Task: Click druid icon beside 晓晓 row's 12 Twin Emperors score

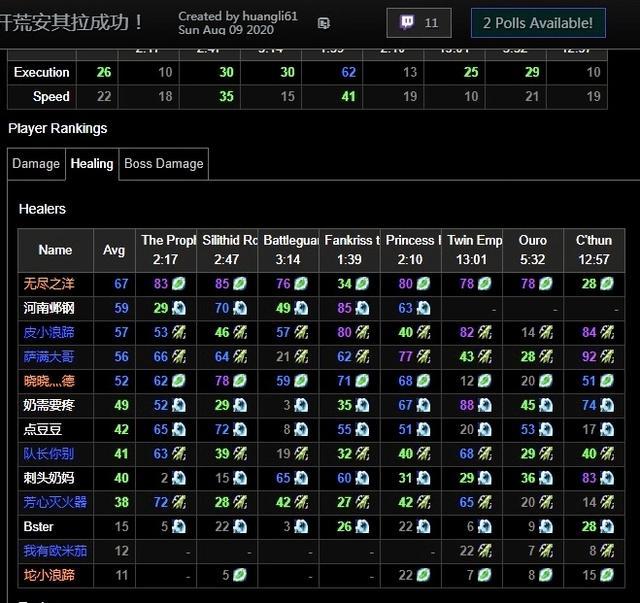Action: click(485, 381)
